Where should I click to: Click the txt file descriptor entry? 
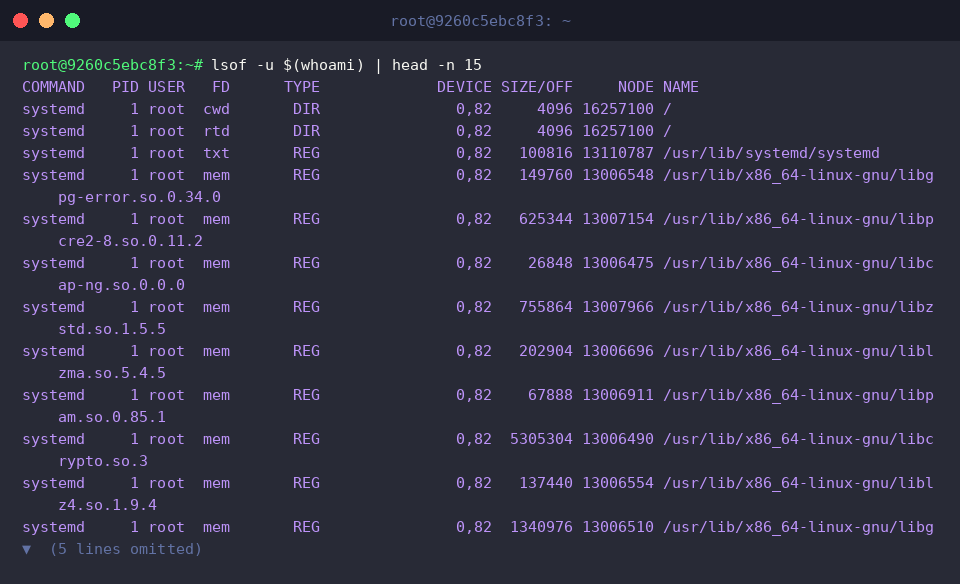click(x=217, y=153)
